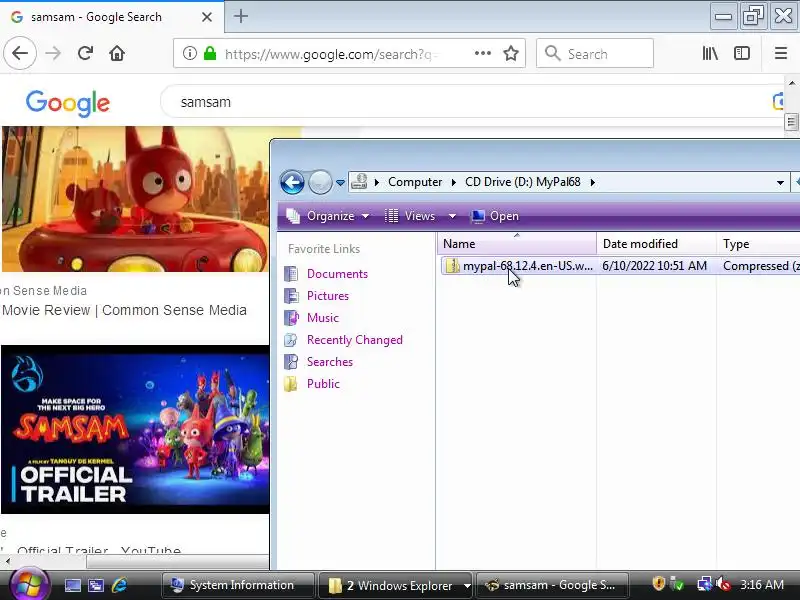Click the Windows Start orb
This screenshot has width=800, height=600.
click(29, 585)
